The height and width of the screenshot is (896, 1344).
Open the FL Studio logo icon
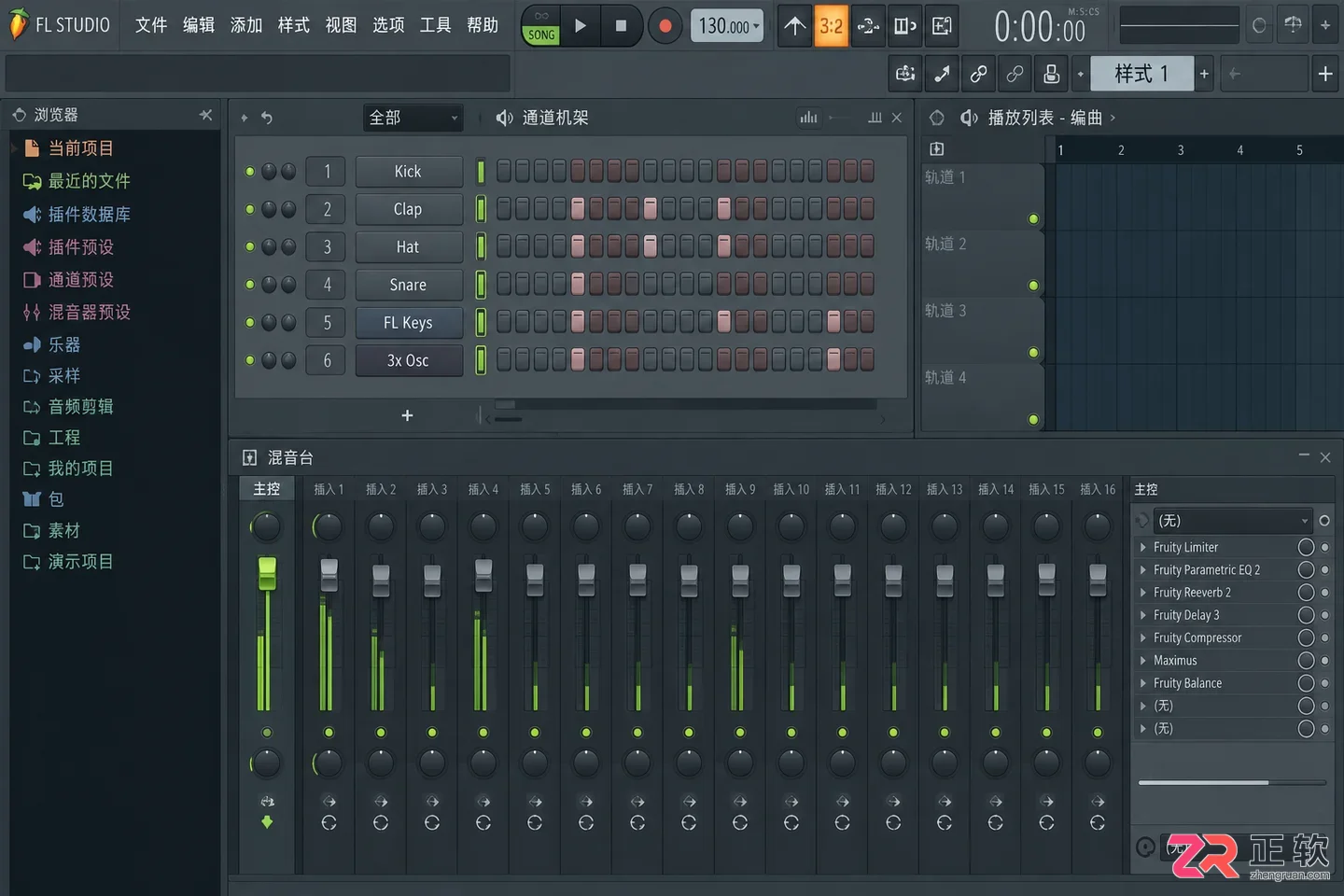coord(19,24)
